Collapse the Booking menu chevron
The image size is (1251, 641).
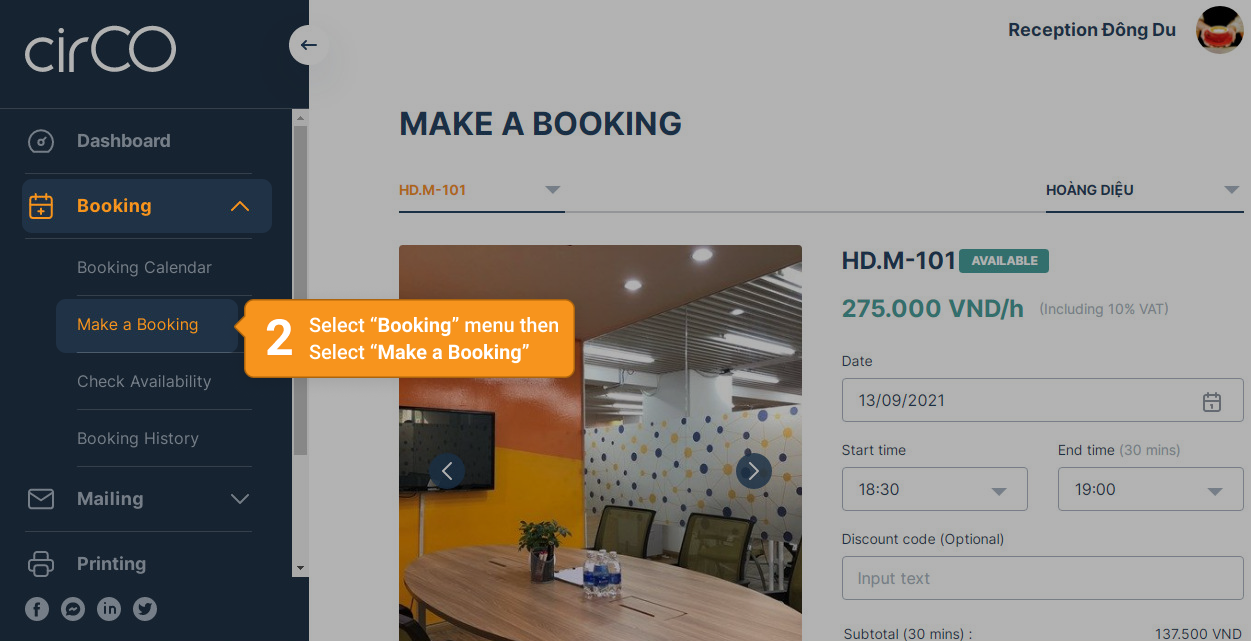[239, 206]
